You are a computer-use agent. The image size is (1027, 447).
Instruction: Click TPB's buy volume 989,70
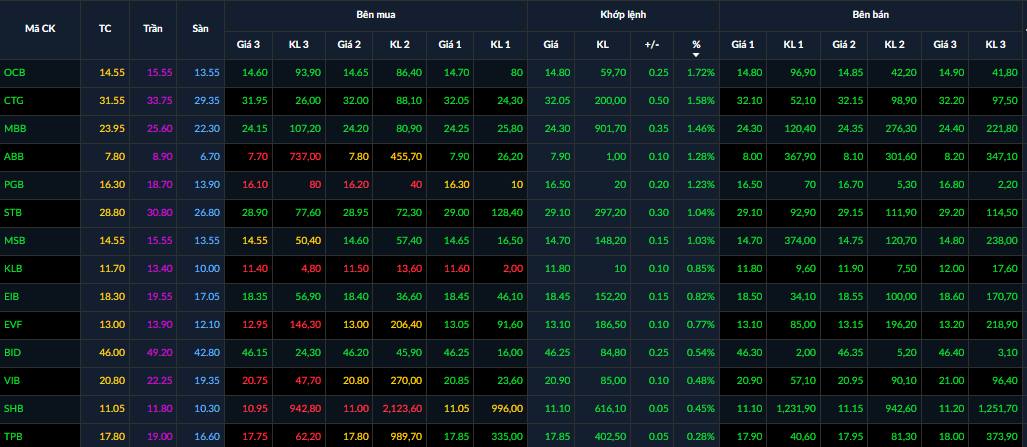coord(406,437)
